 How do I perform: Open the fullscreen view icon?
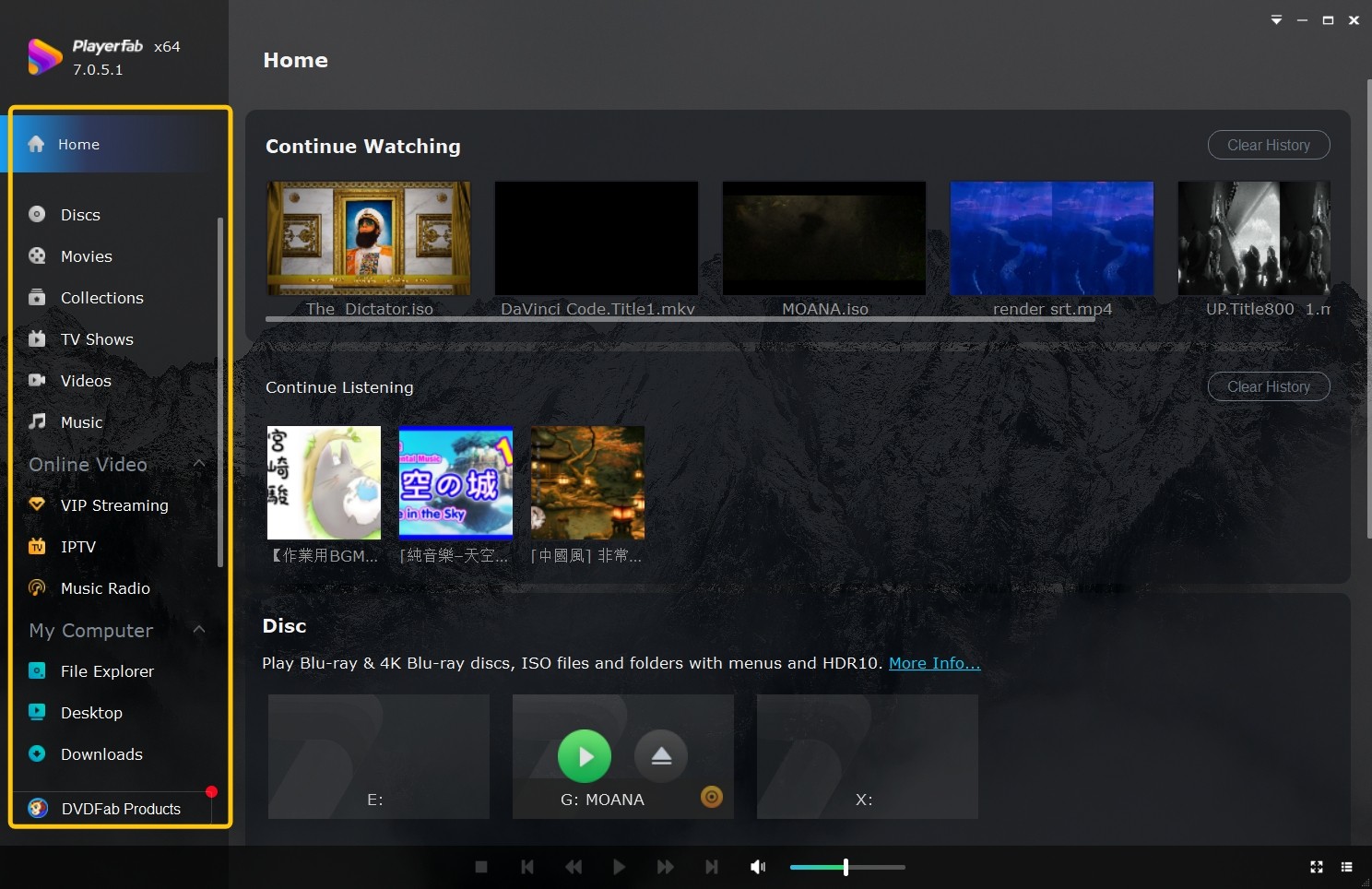click(x=1316, y=866)
